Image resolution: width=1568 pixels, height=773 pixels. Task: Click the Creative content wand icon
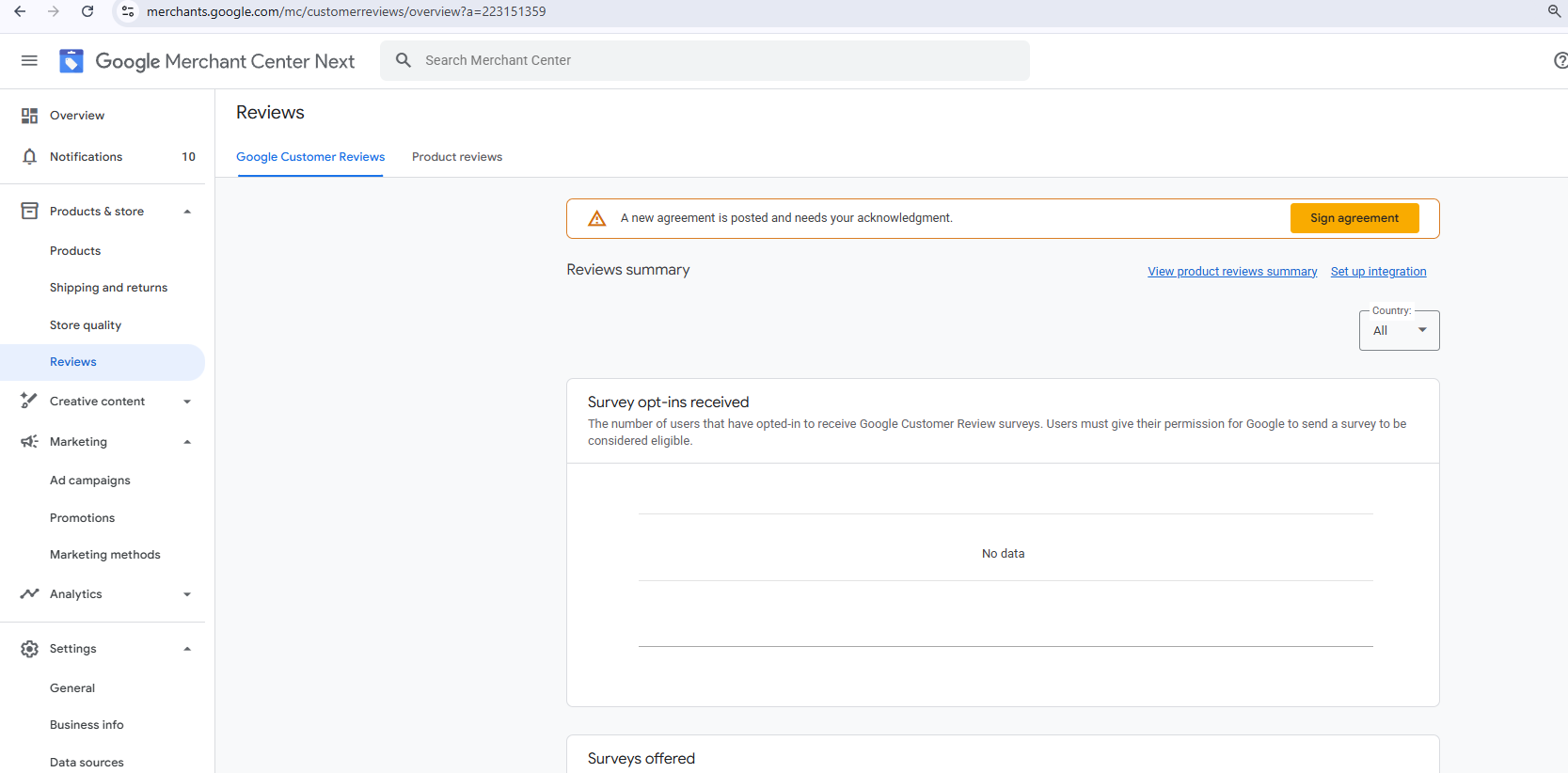pyautogui.click(x=29, y=402)
